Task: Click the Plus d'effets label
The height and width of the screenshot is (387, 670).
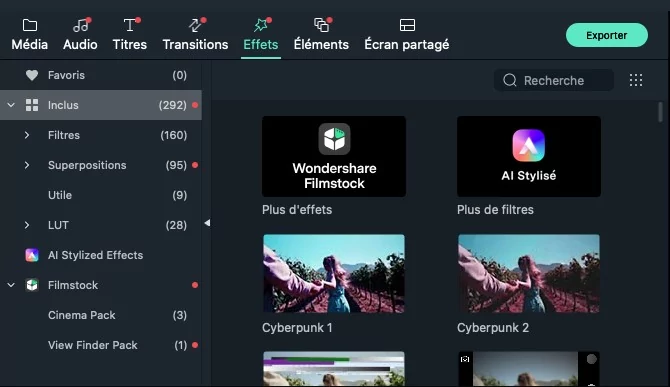Action: click(297, 210)
